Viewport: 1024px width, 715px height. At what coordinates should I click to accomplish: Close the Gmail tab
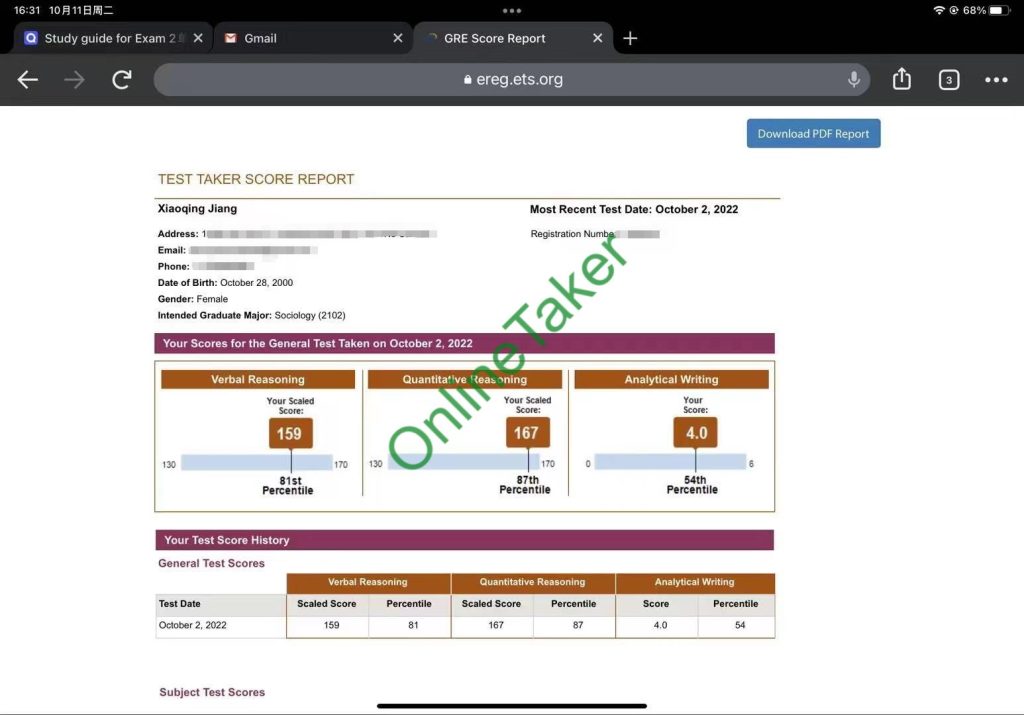click(x=398, y=39)
